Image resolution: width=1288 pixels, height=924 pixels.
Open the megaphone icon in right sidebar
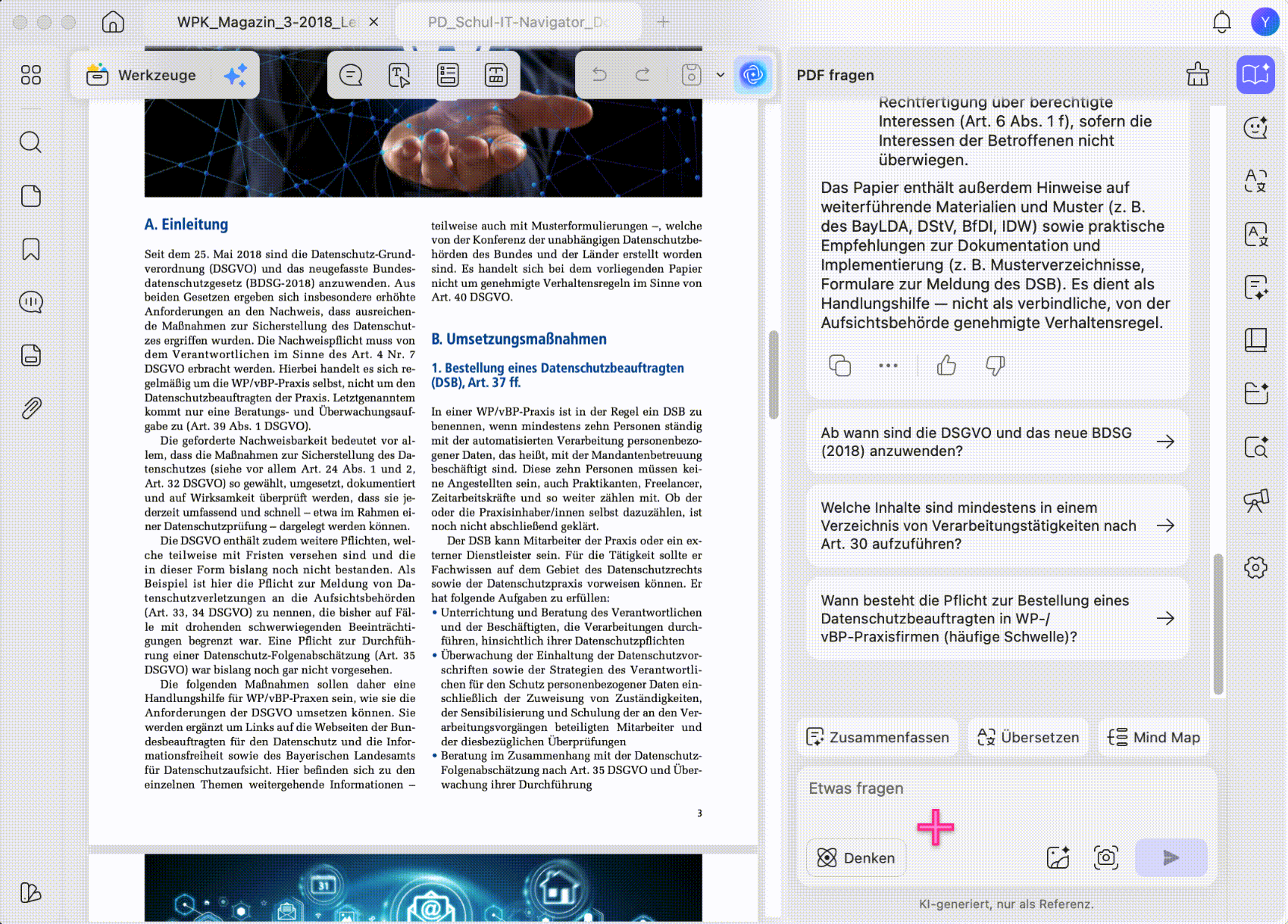(x=1255, y=500)
